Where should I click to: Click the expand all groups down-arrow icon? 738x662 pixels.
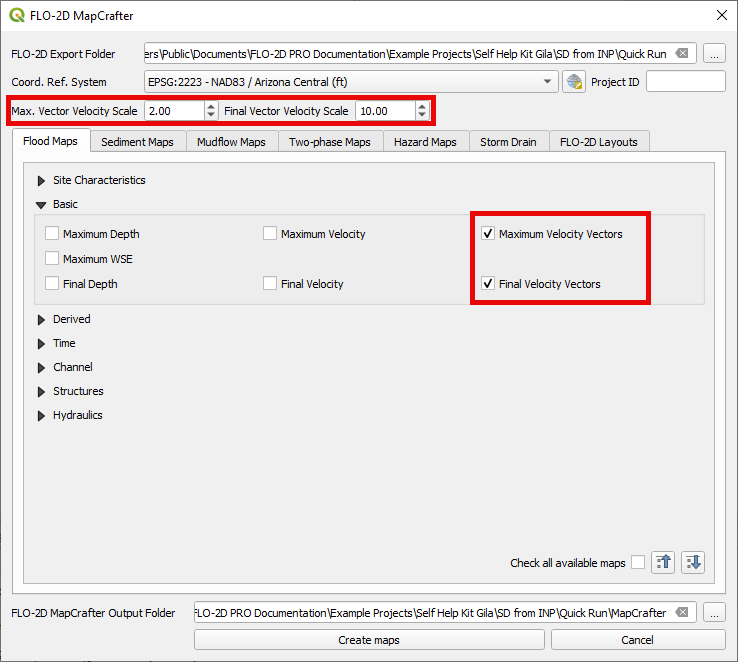click(693, 563)
